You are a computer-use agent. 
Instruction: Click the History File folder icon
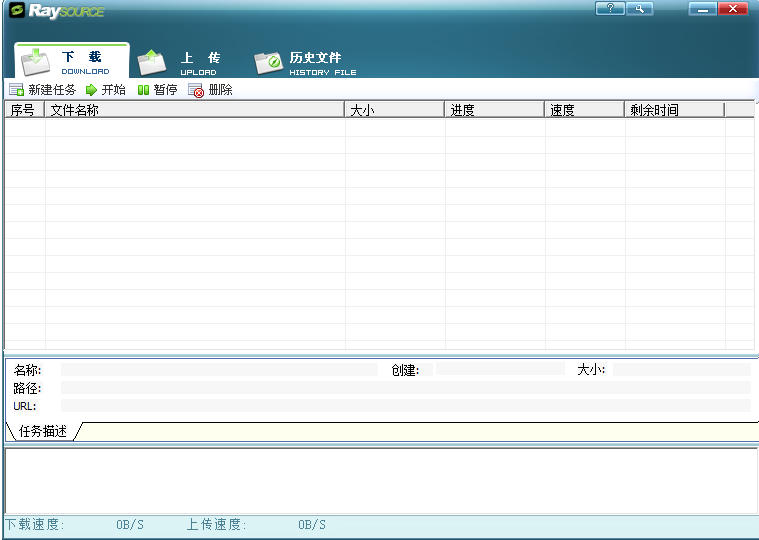[x=268, y=63]
